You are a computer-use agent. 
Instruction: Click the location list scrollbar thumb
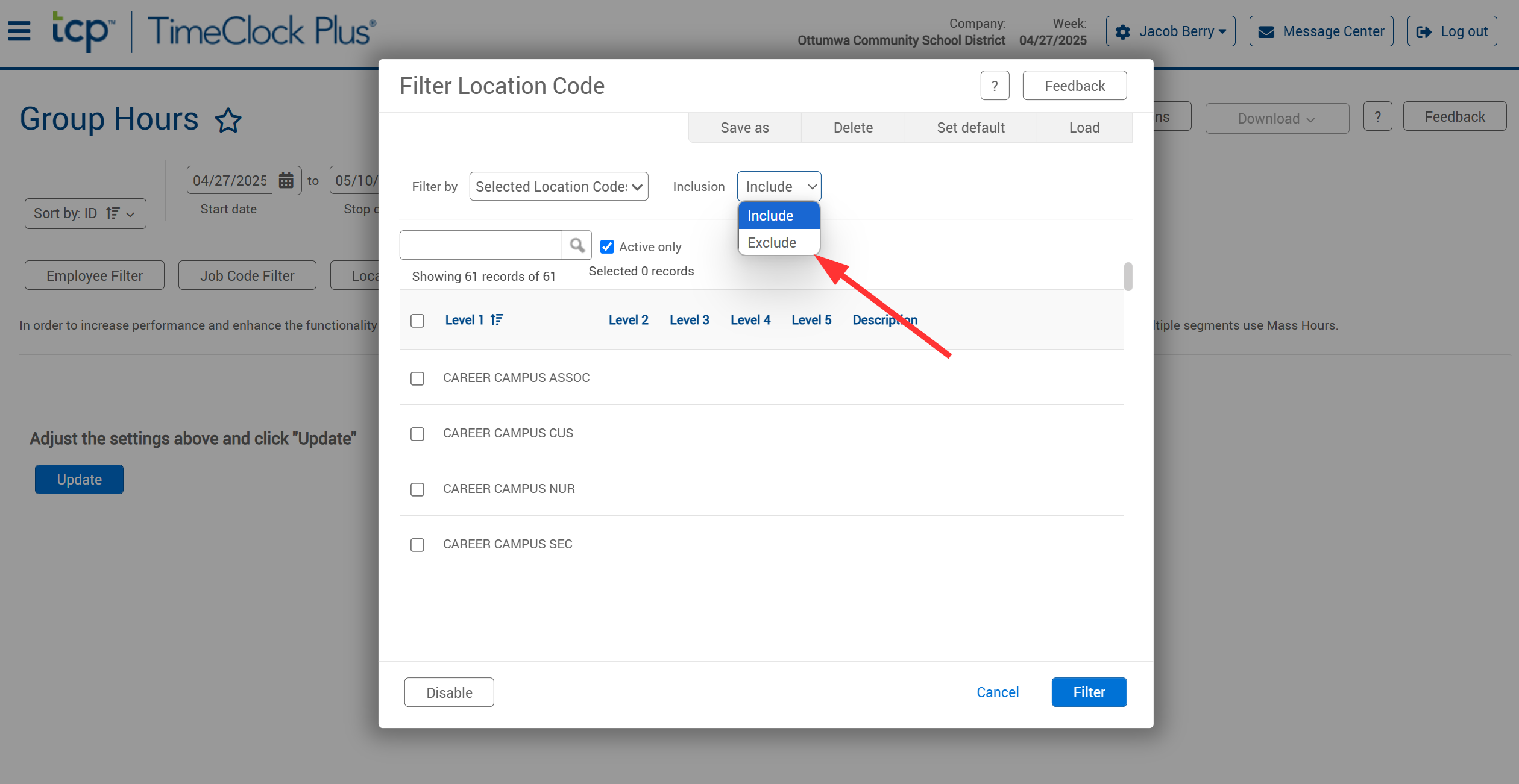pyautogui.click(x=1128, y=276)
